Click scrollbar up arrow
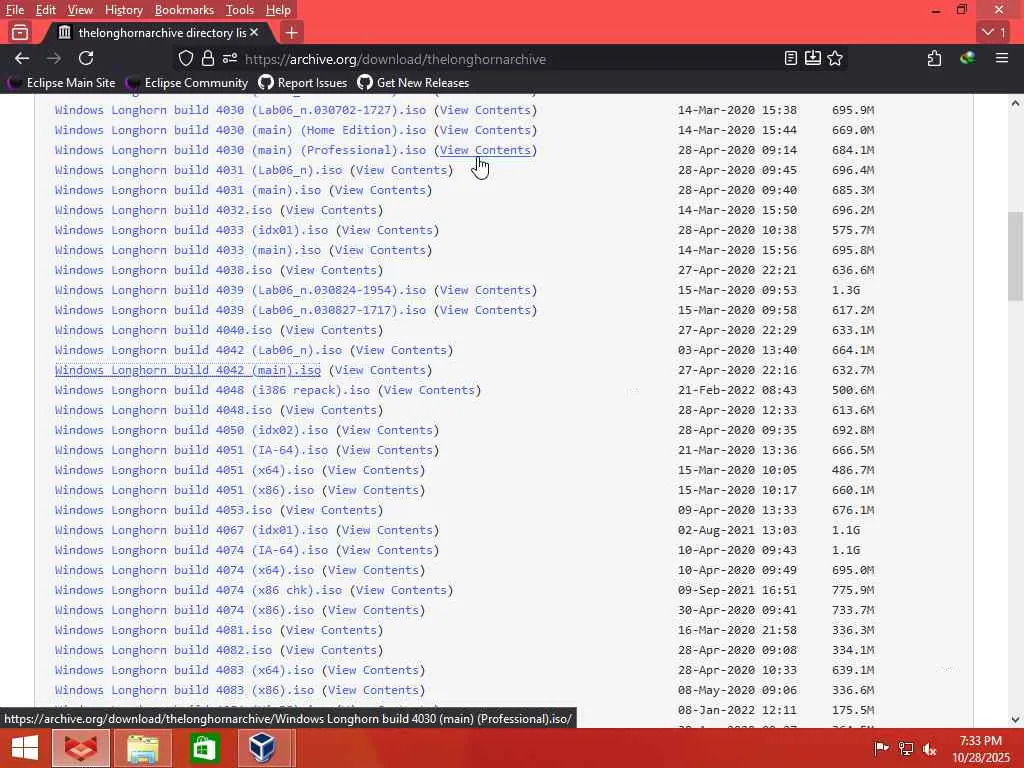Viewport: 1024px width, 768px height. coord(1015,103)
